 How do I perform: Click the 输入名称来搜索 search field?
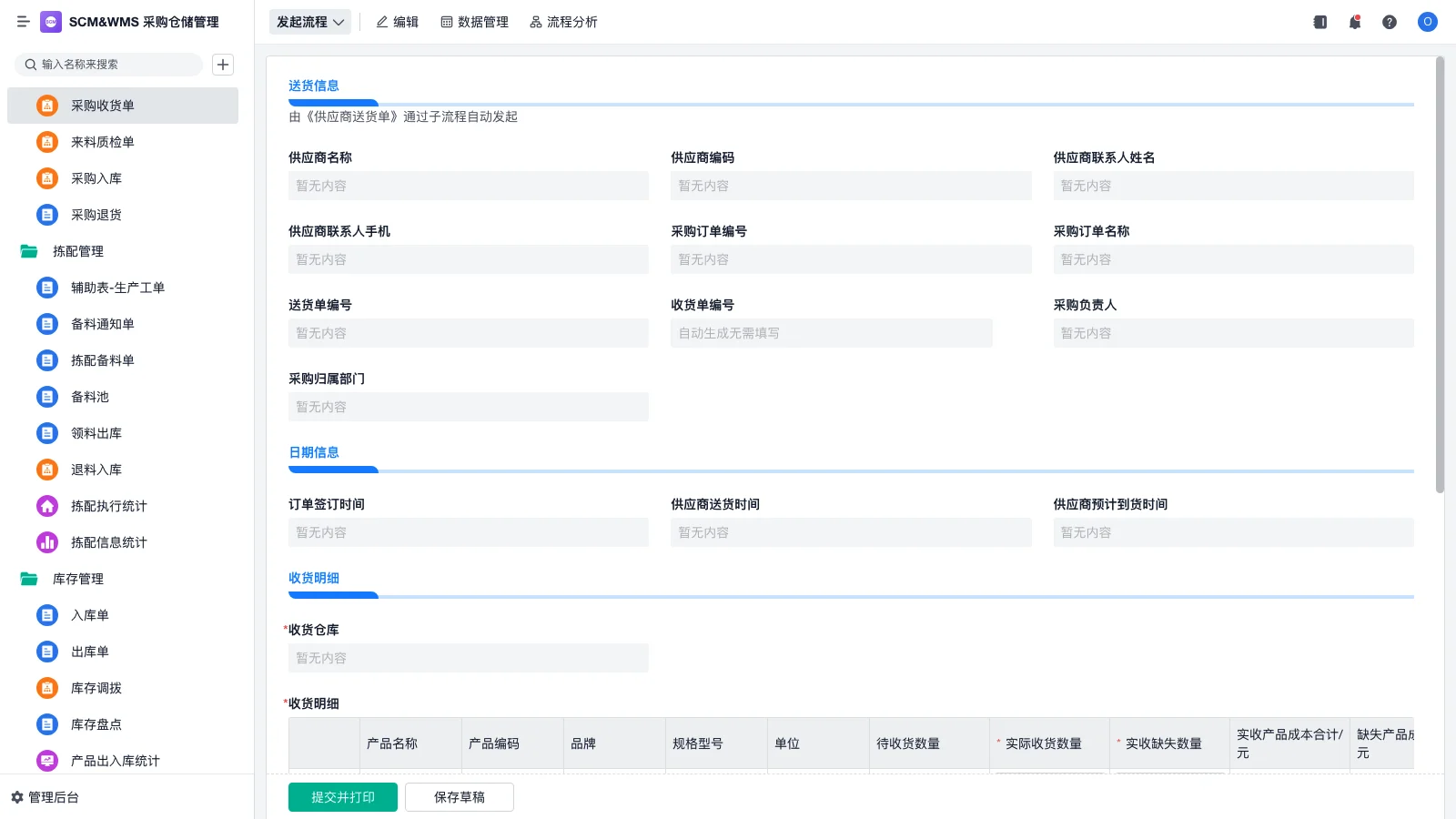[x=108, y=65]
